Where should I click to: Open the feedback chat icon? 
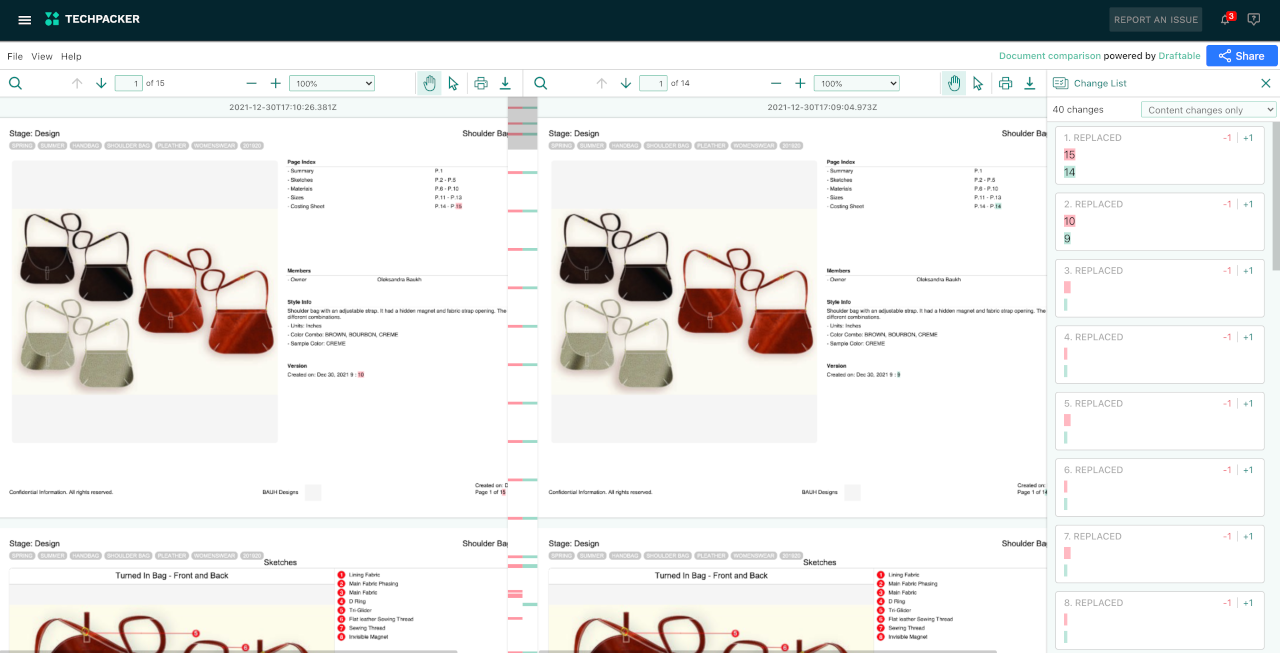(x=1254, y=19)
